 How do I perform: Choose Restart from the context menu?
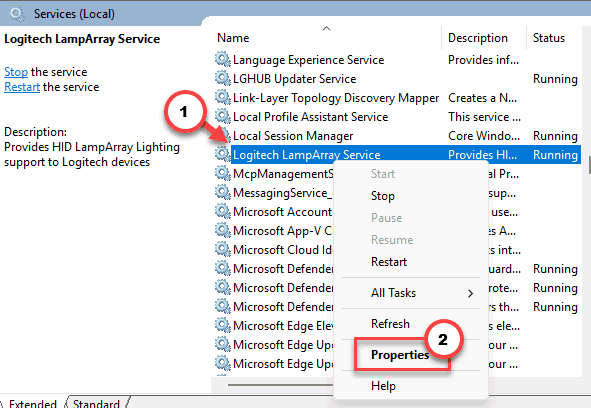click(389, 262)
